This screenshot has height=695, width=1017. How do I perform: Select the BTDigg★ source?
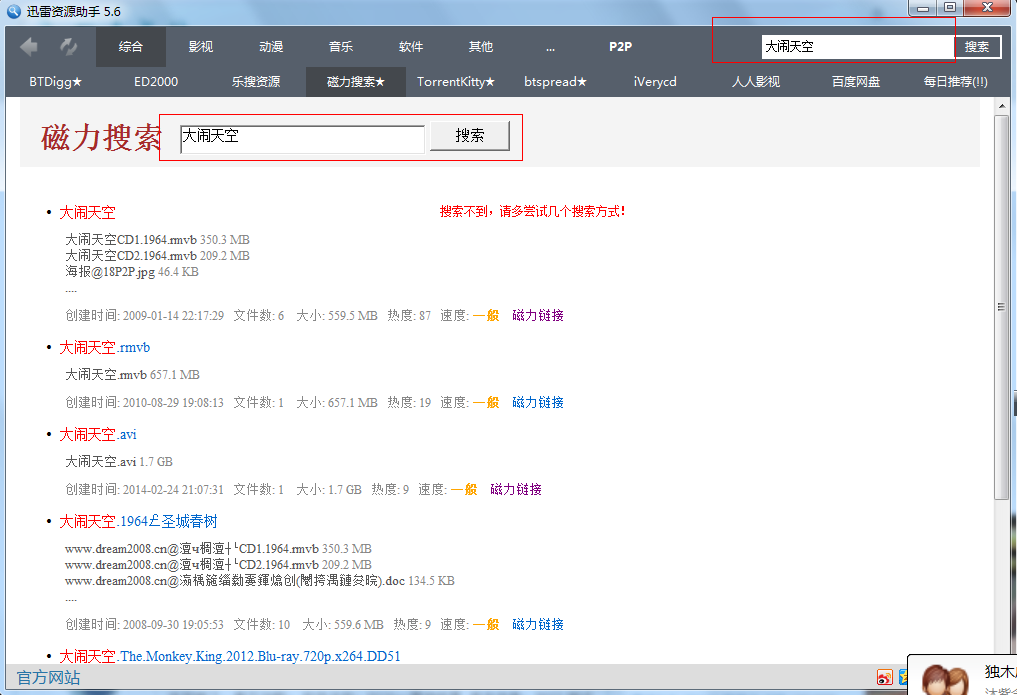click(56, 82)
